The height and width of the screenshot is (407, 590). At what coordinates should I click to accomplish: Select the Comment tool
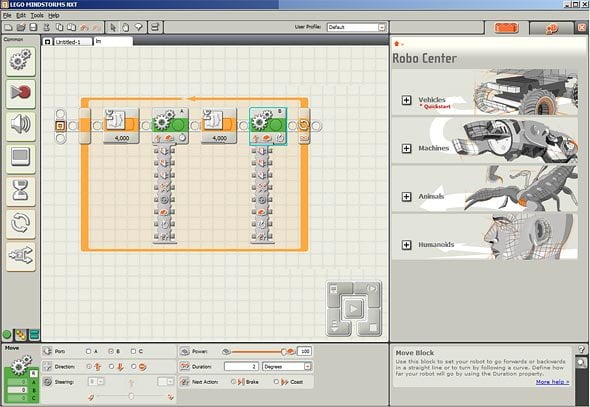(138, 27)
